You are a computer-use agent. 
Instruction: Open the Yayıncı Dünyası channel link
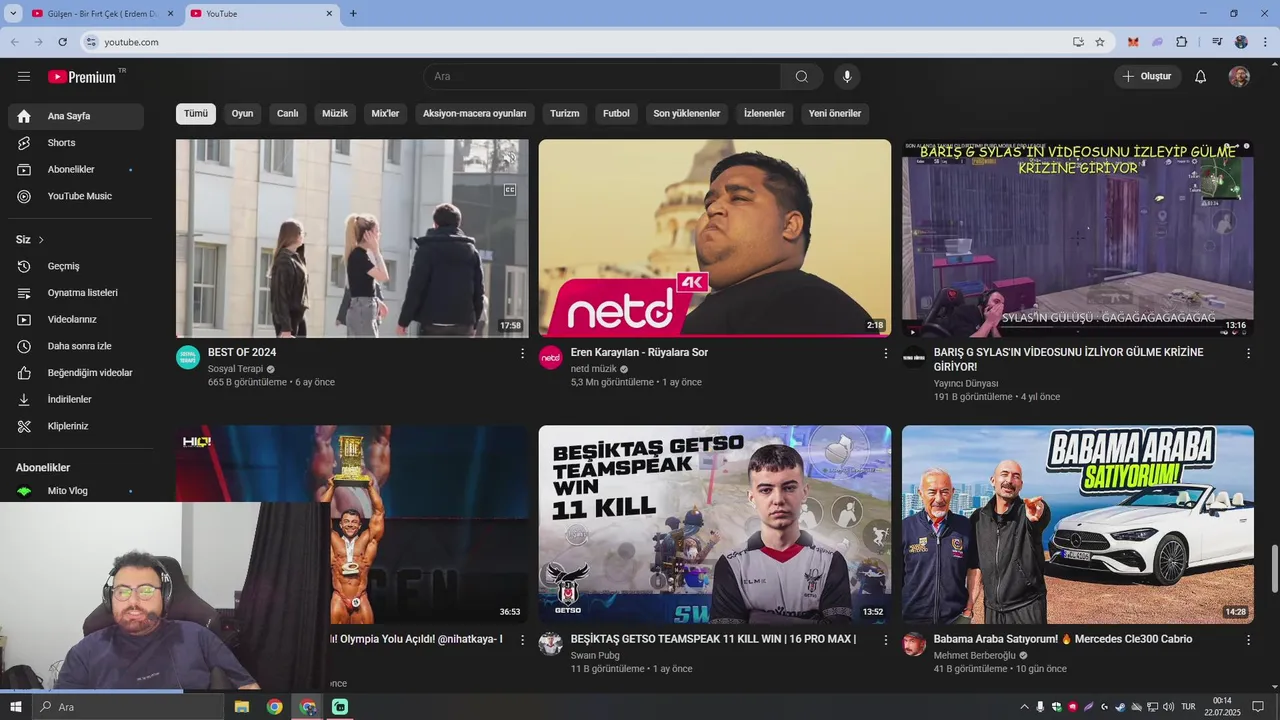pyautogui.click(x=966, y=383)
